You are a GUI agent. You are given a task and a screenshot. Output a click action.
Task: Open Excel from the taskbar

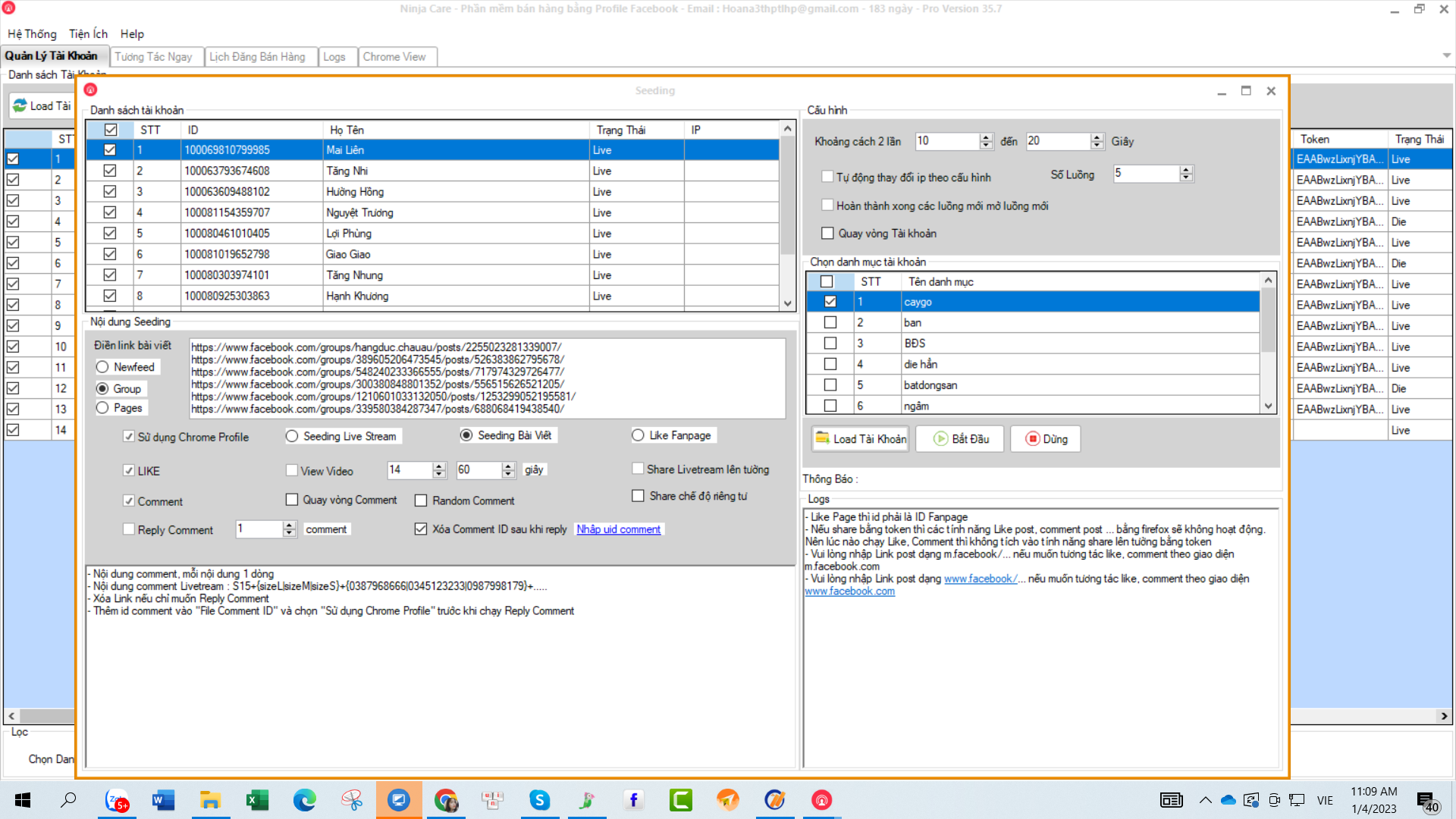(257, 800)
